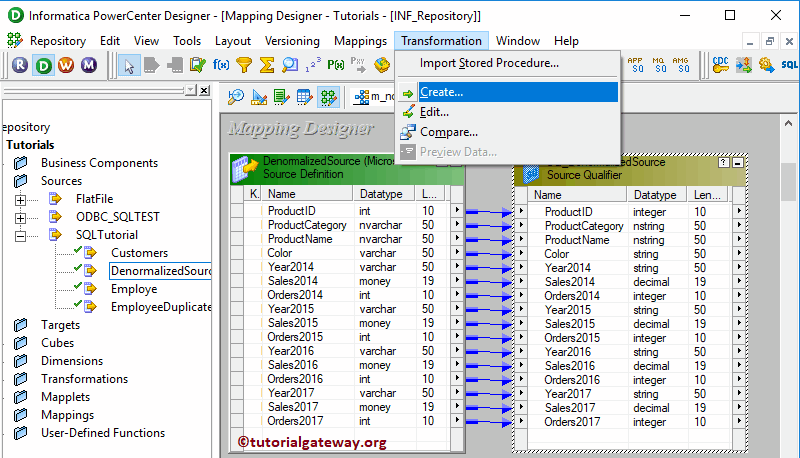Add a Lookup magnifier transformation
Image resolution: width=800 pixels, height=458 pixels.
[x=290, y=65]
